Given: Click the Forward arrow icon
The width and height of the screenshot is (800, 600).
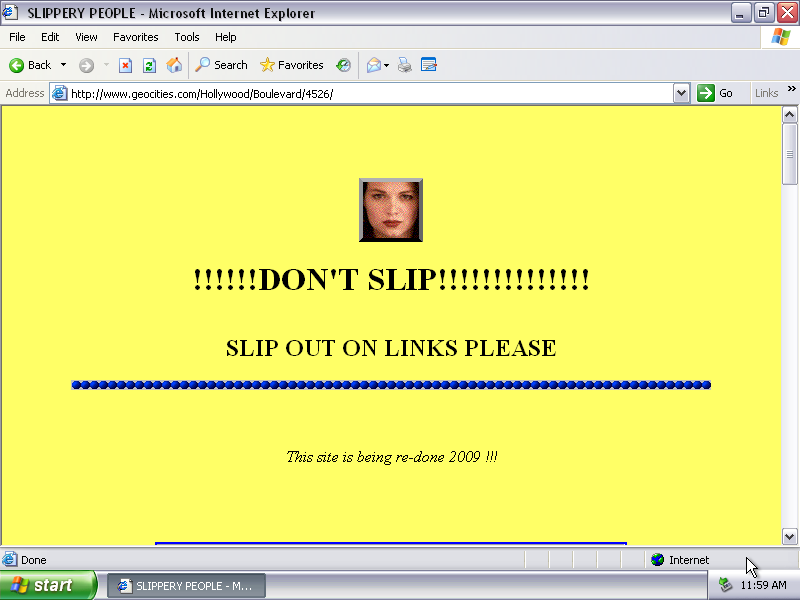Looking at the screenshot, I should click(x=86, y=65).
